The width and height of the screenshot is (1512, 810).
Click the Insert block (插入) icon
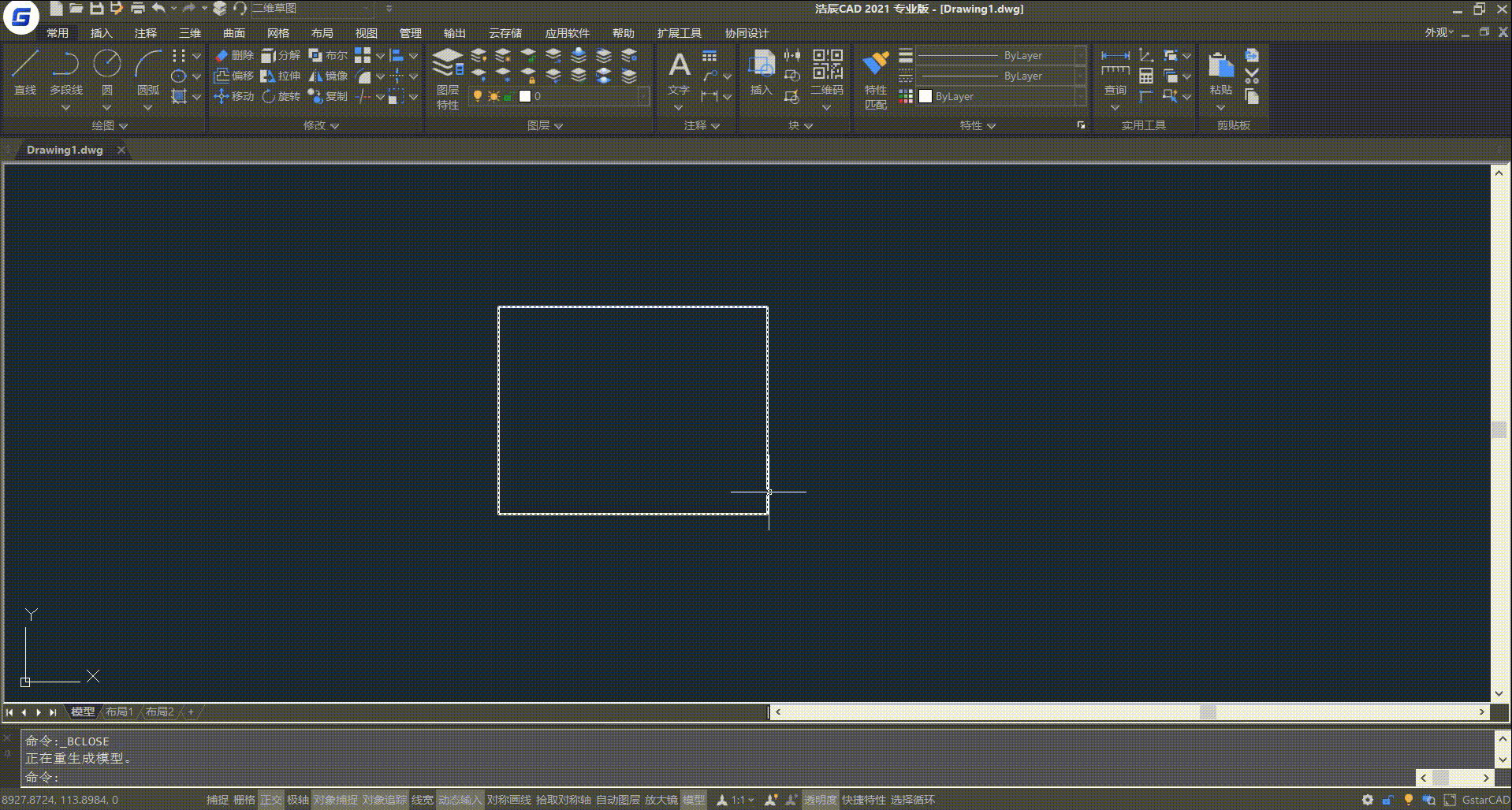[761, 72]
